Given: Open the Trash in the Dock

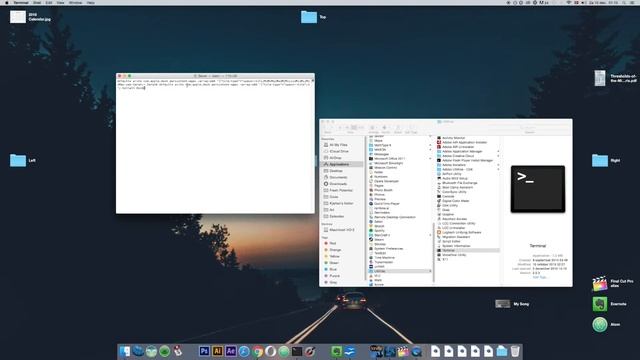Looking at the screenshot, I should click(x=515, y=351).
